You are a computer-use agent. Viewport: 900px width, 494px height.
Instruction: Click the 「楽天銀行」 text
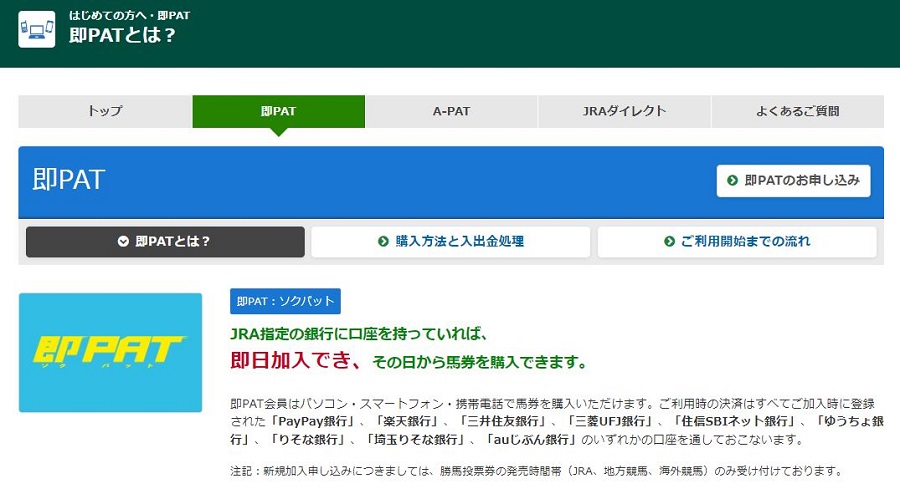[408, 421]
